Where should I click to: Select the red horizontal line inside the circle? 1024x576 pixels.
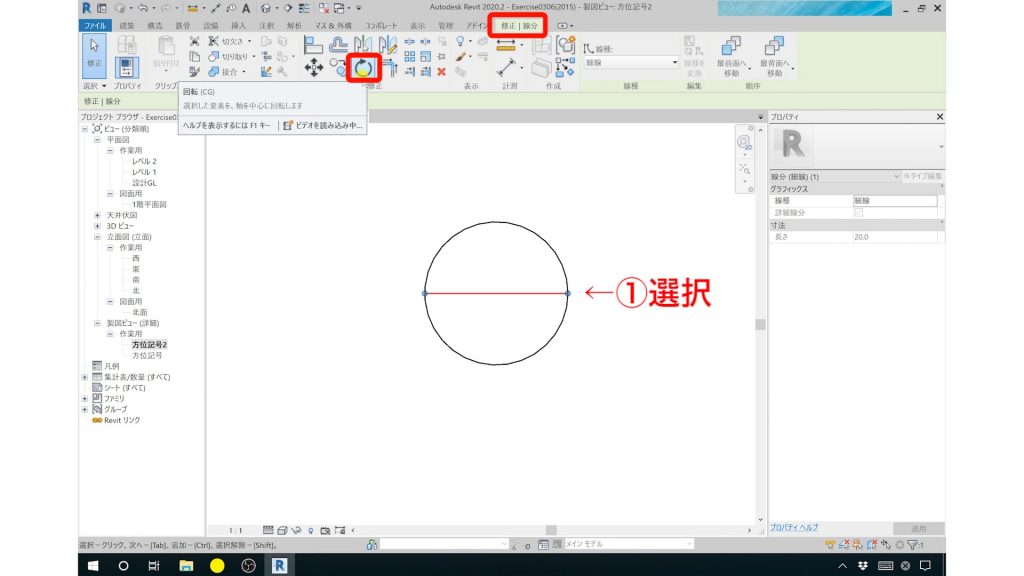[x=495, y=294]
